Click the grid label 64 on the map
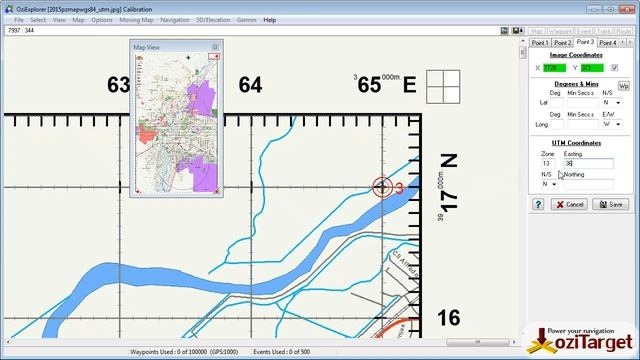 (x=250, y=85)
